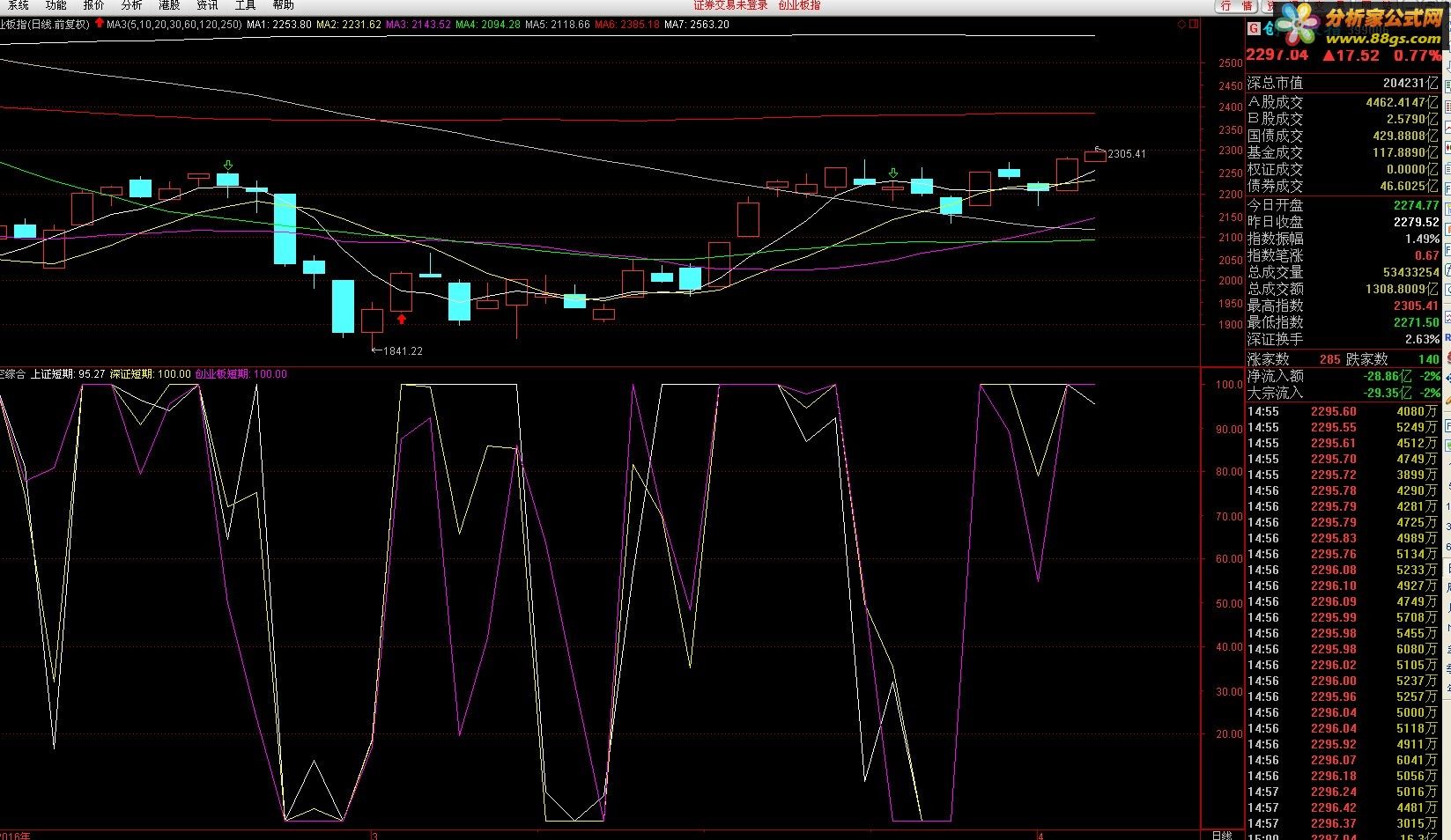Click the green MA4: 2094.28 value
This screenshot has width=1451, height=840.
[x=488, y=25]
